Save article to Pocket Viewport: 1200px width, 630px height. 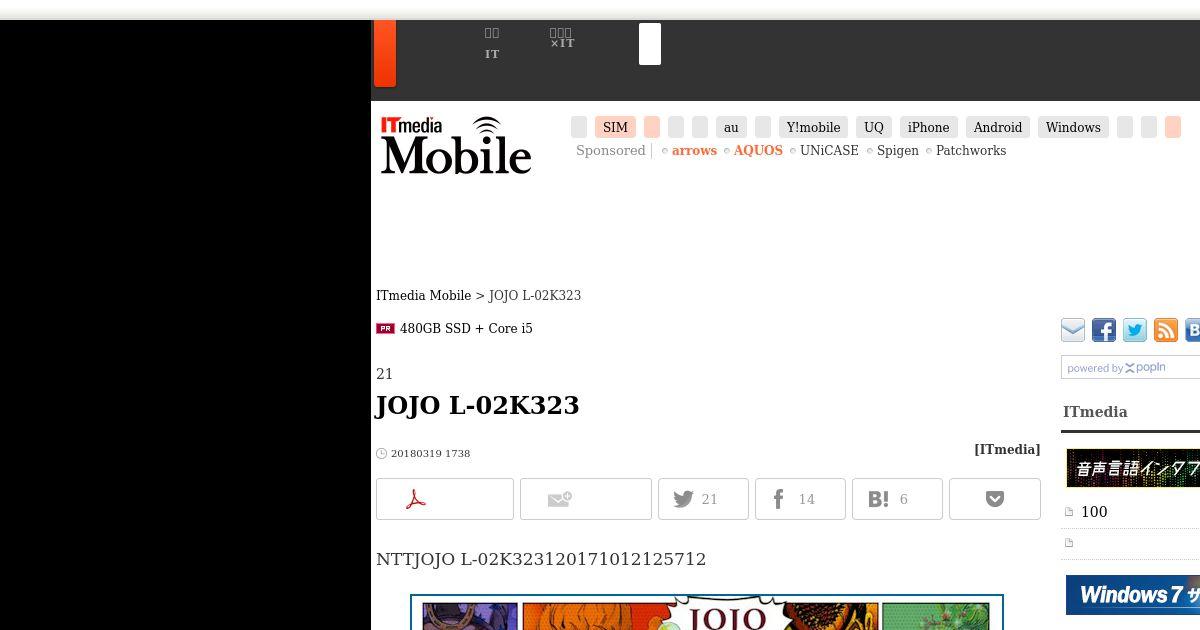[x=995, y=499]
